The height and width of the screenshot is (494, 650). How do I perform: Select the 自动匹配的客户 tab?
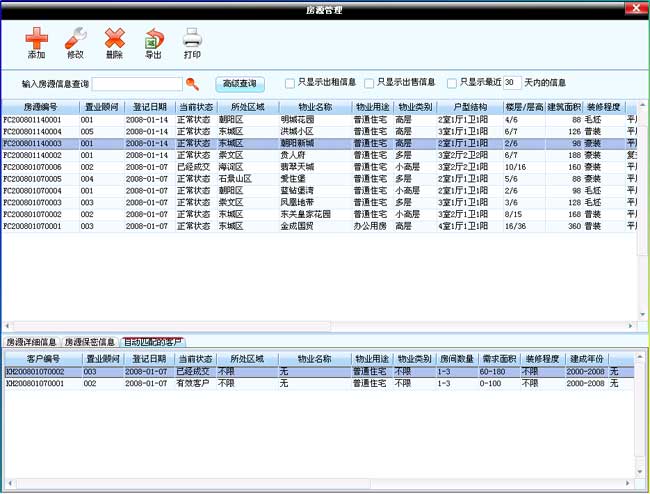(x=153, y=342)
